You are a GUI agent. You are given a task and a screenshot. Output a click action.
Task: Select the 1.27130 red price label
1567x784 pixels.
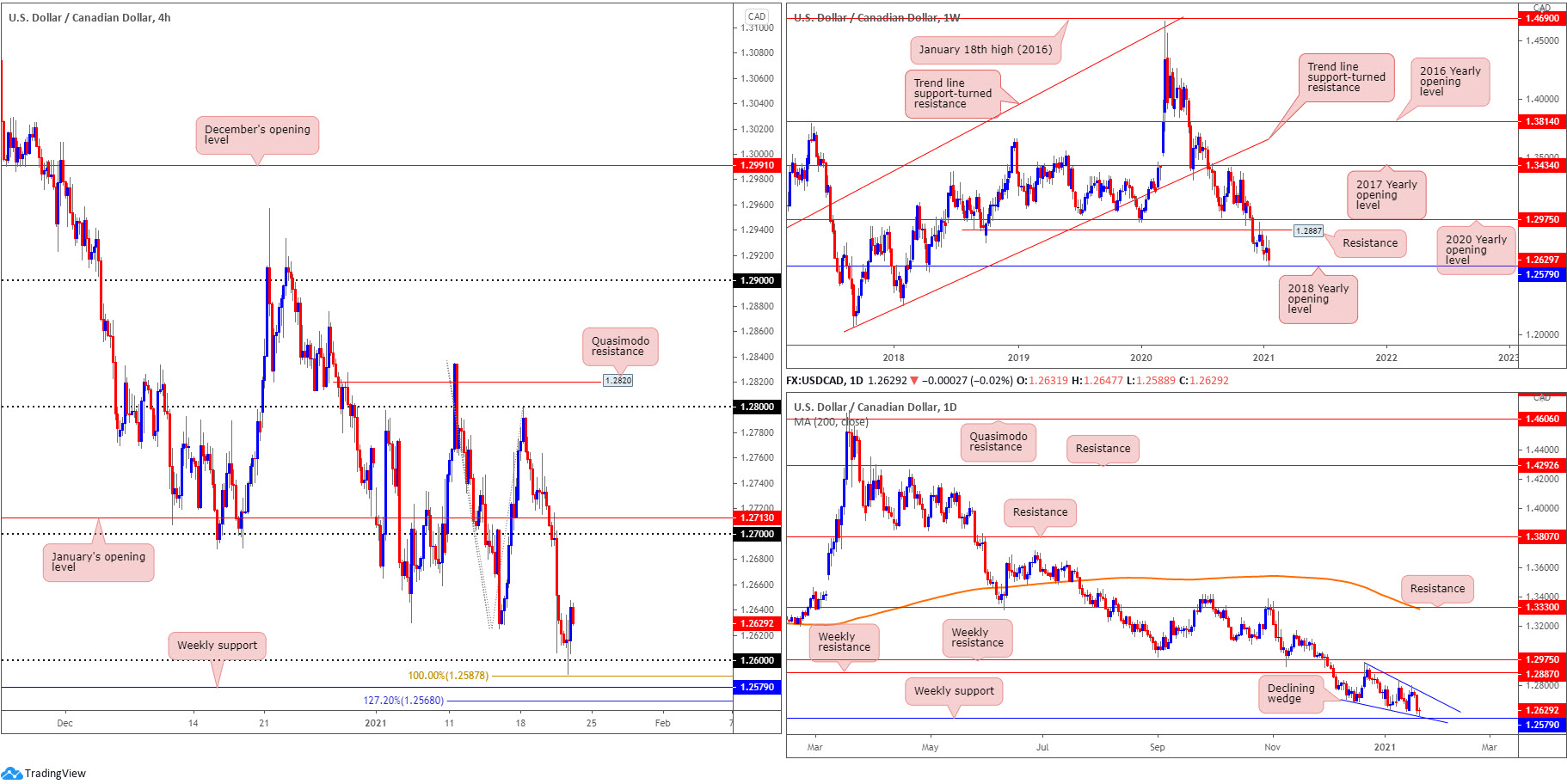point(757,518)
